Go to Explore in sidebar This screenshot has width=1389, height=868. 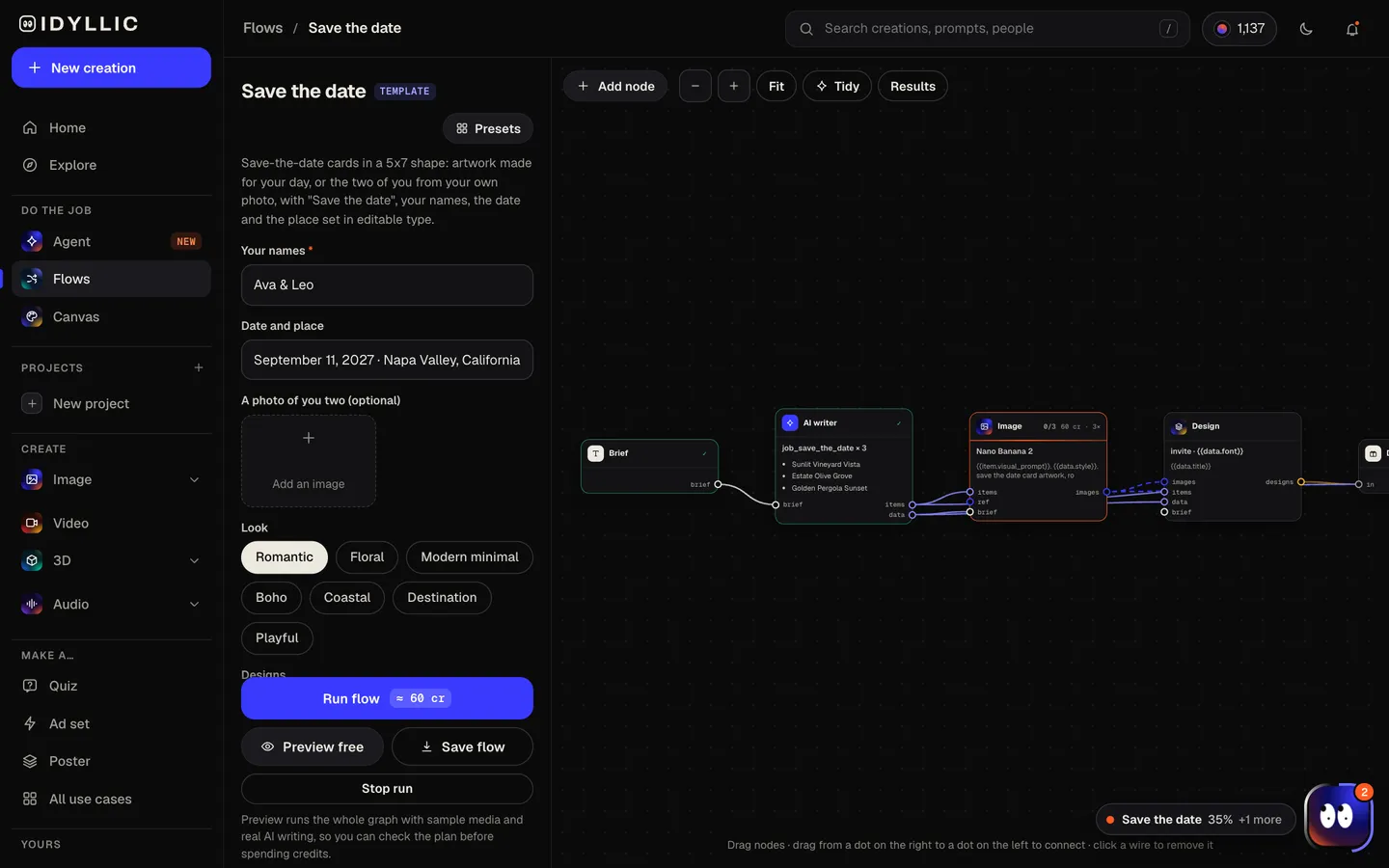[x=111, y=165]
